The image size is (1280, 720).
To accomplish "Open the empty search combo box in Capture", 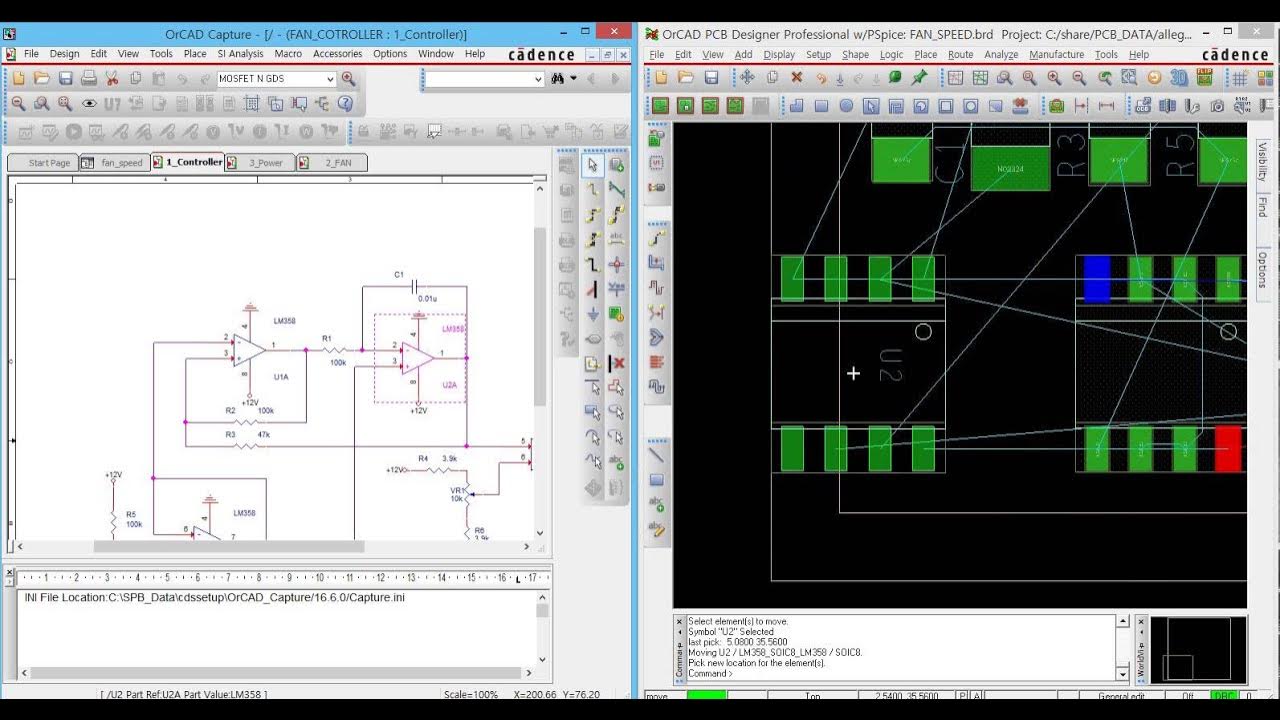I will click(x=480, y=79).
